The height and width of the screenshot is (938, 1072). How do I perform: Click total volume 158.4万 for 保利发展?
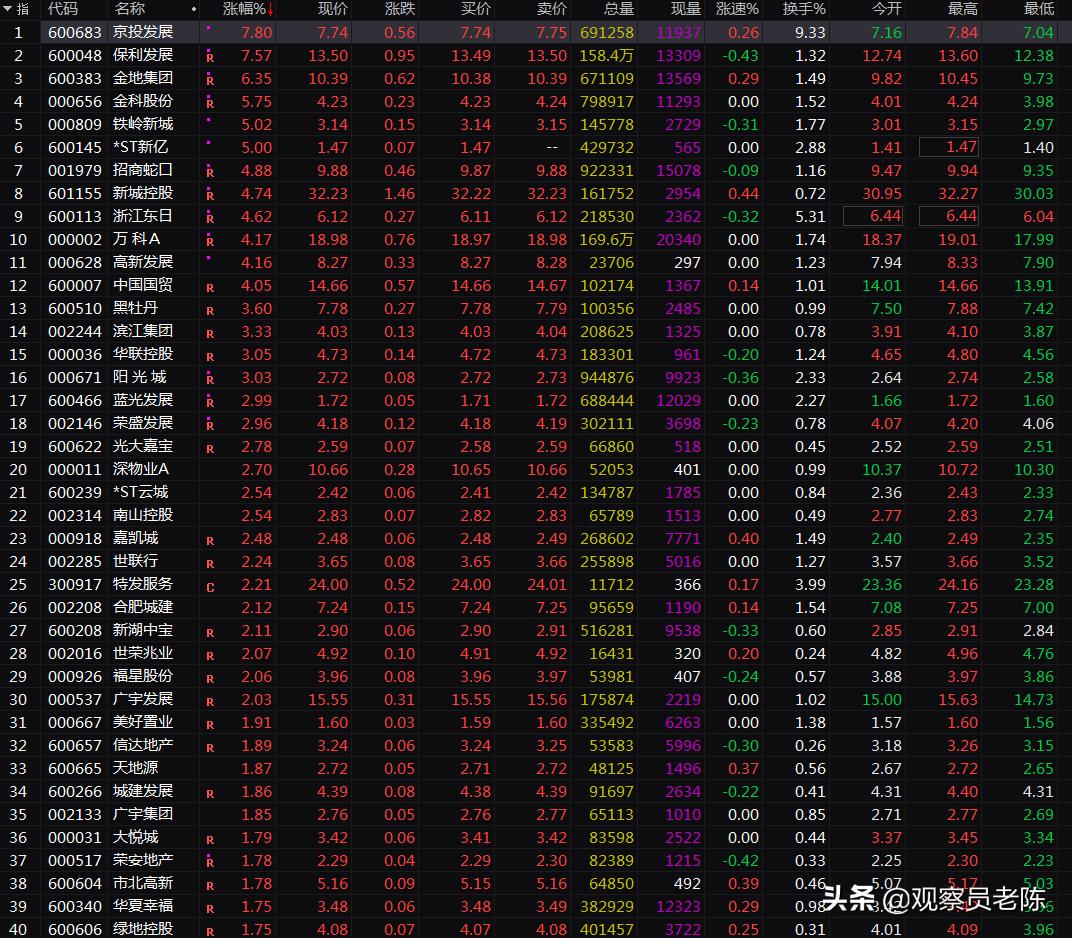[606, 55]
